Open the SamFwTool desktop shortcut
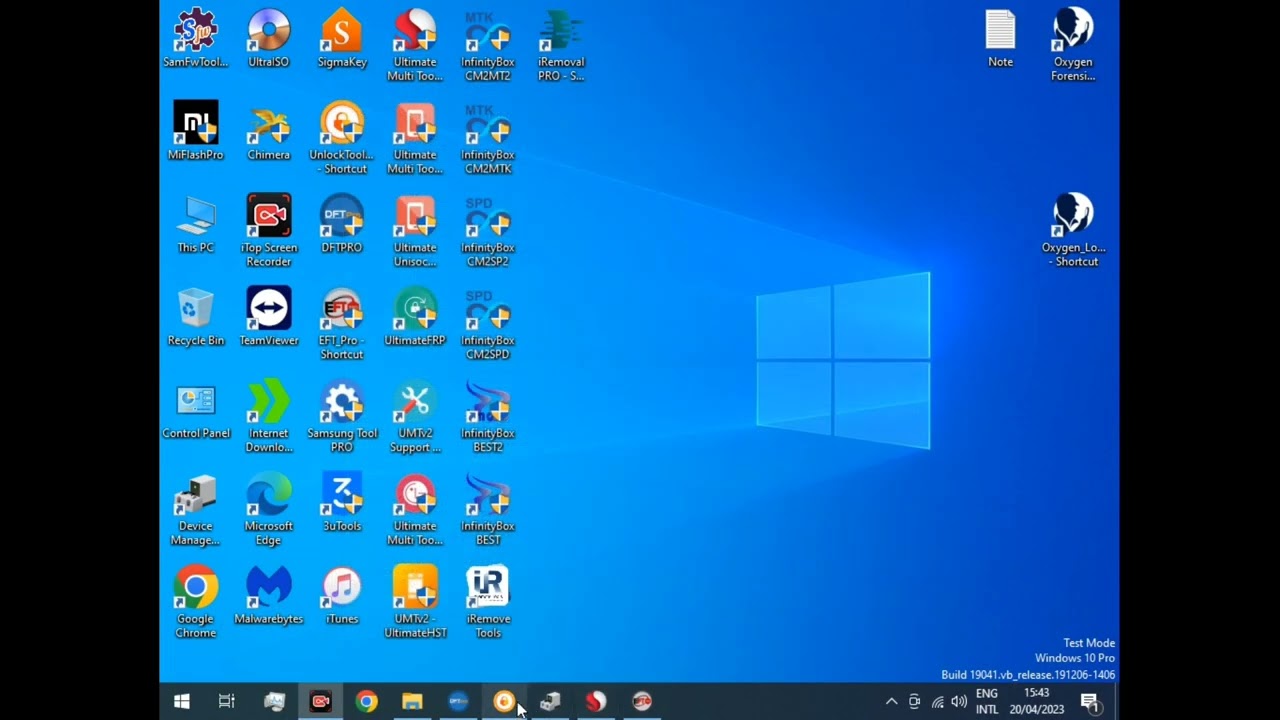Screen dimensions: 1280x720 (195, 38)
